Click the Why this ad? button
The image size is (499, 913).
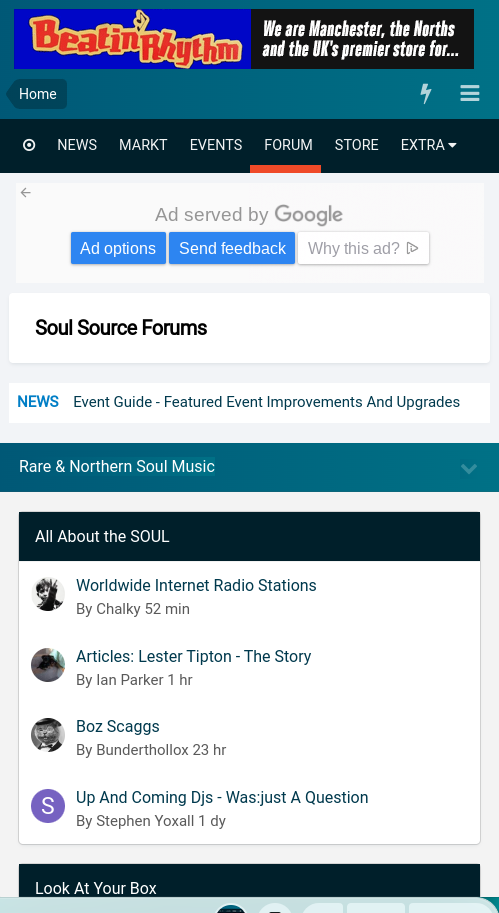click(363, 248)
